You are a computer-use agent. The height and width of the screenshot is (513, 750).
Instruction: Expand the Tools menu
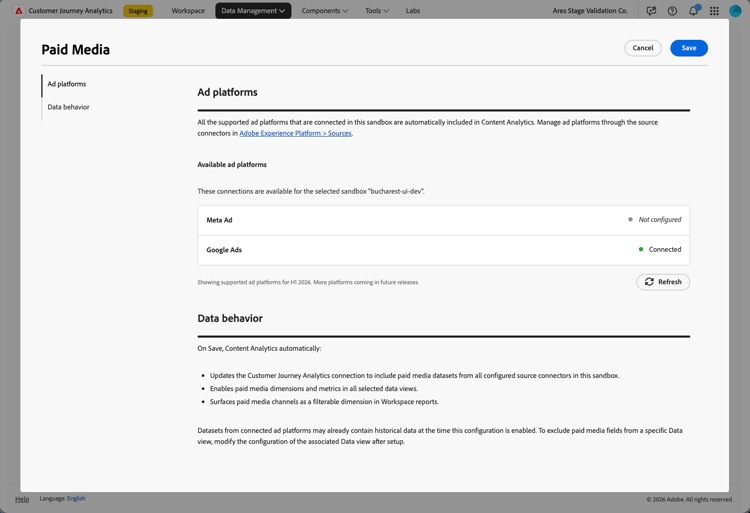(377, 11)
